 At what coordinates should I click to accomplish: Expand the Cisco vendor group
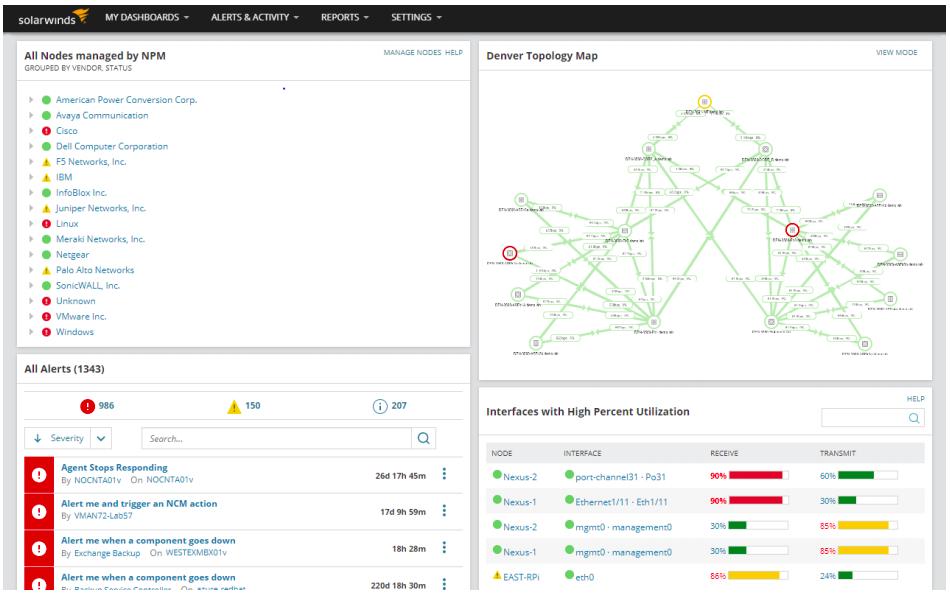(x=31, y=130)
